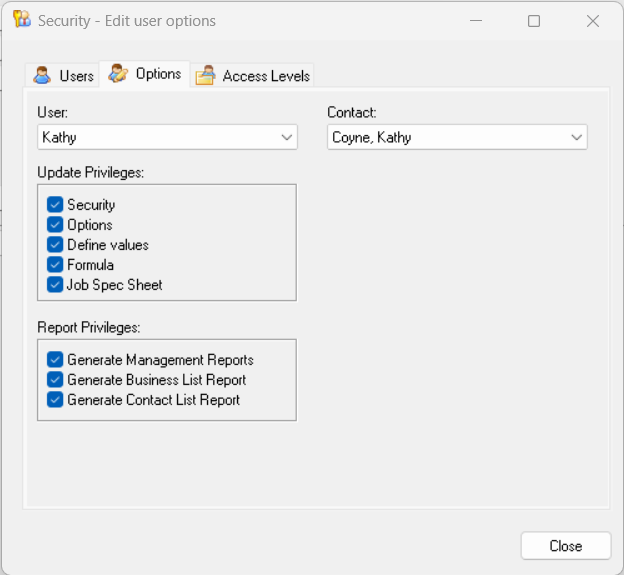Disable the Define values checkbox
This screenshot has height=575, width=624.
(55, 245)
